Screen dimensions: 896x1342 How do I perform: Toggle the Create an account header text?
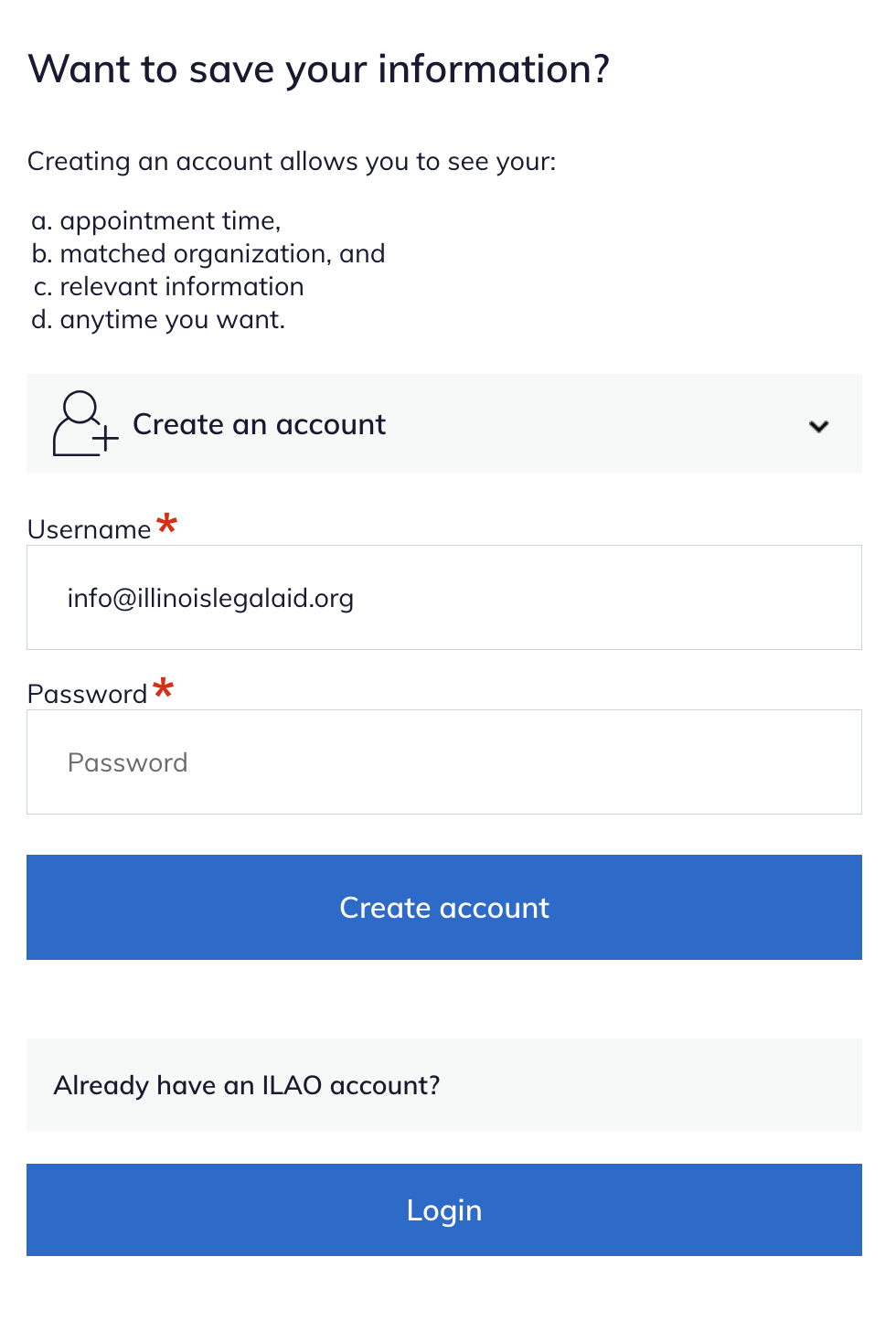click(x=260, y=424)
